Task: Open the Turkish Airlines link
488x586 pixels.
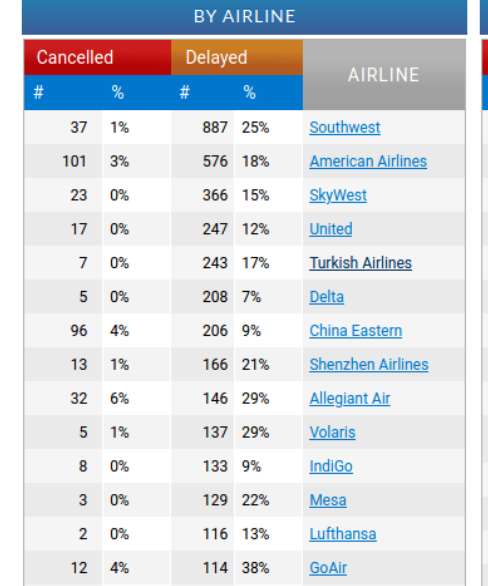Action: click(x=361, y=263)
